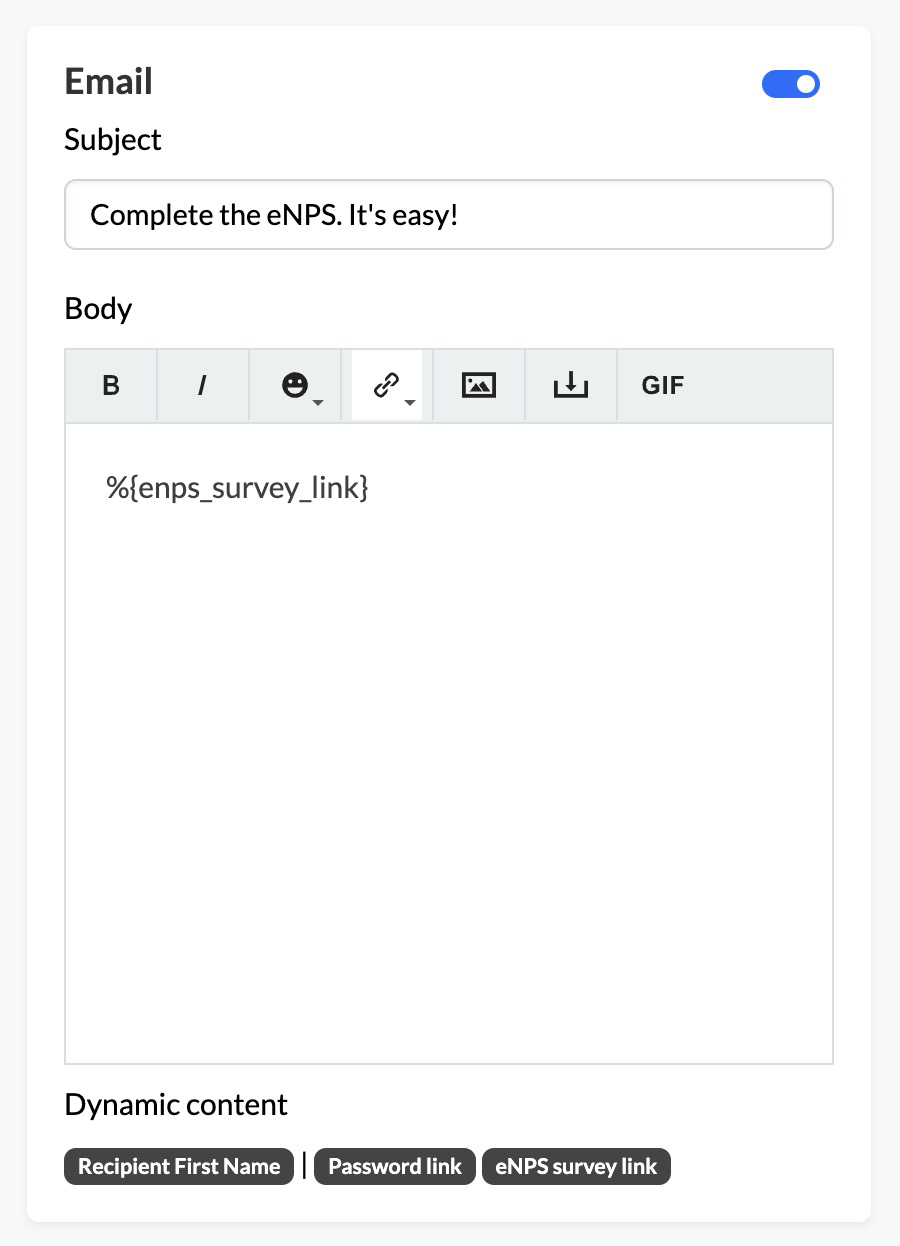This screenshot has height=1246, width=900.
Task: Insert a GIF from toolbar
Action: tap(663, 386)
